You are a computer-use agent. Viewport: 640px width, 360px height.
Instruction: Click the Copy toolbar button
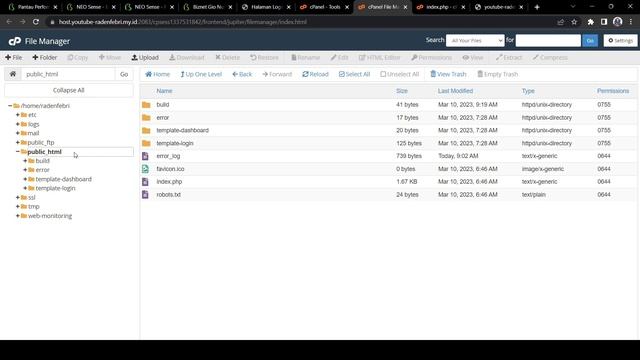(78, 58)
